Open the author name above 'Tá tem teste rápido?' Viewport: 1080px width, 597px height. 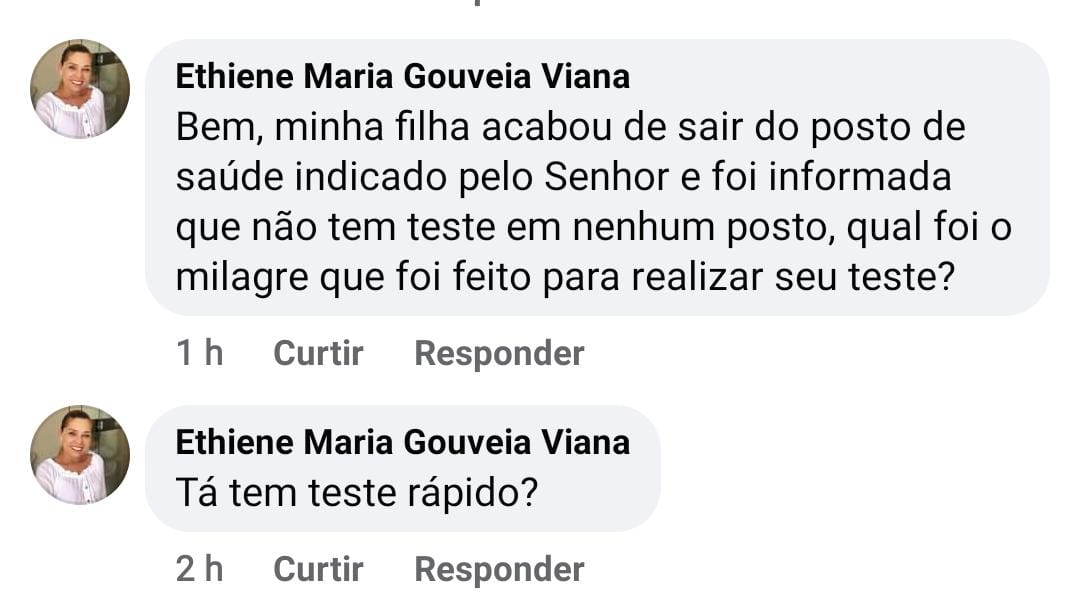click(x=402, y=441)
